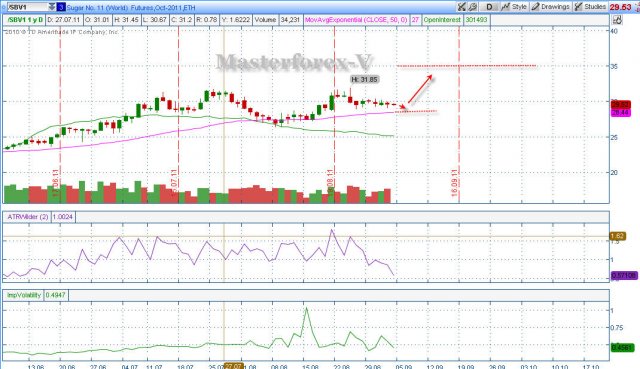Click the D: 27.07.11 date cell
The width and height of the screenshot is (640, 369).
(x=64, y=20)
